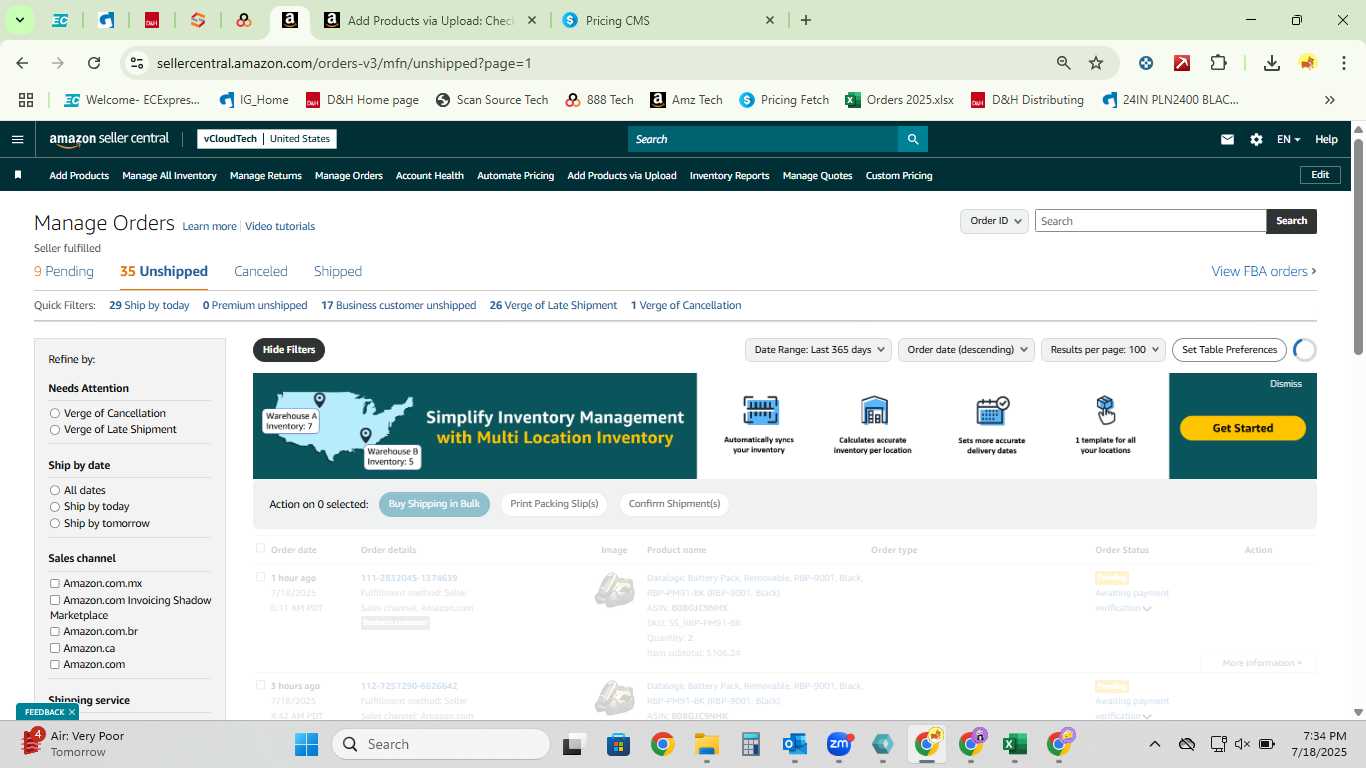
Task: Open Microsoft Store from the taskbar
Action: tap(618, 744)
